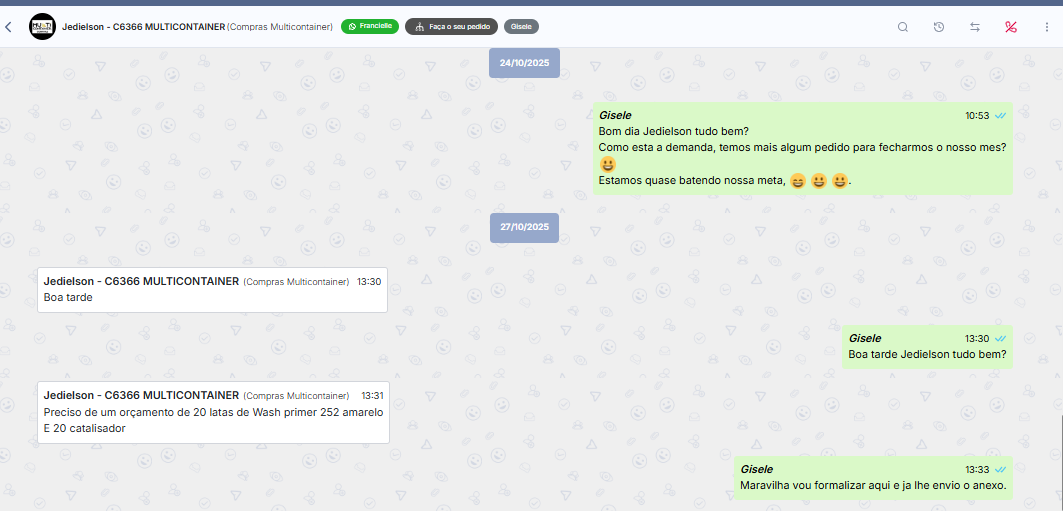The width and height of the screenshot is (1063, 511).
Task: Open the three-dot more options menu
Action: tap(1046, 27)
